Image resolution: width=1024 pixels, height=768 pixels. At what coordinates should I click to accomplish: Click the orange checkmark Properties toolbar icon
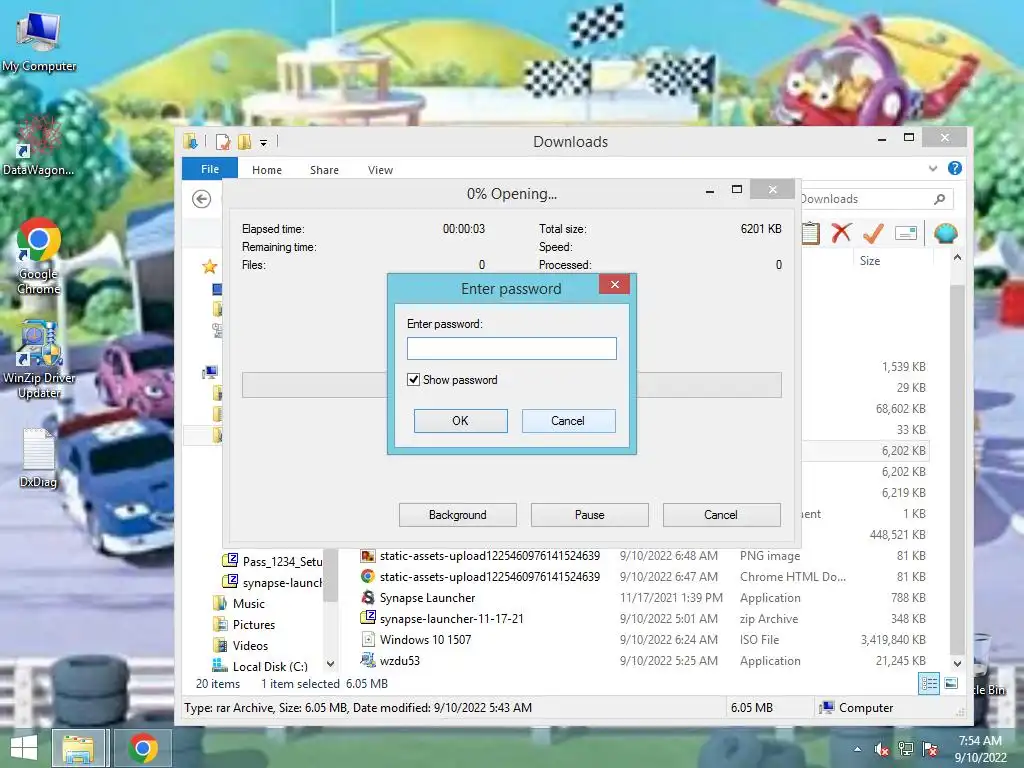pos(873,232)
